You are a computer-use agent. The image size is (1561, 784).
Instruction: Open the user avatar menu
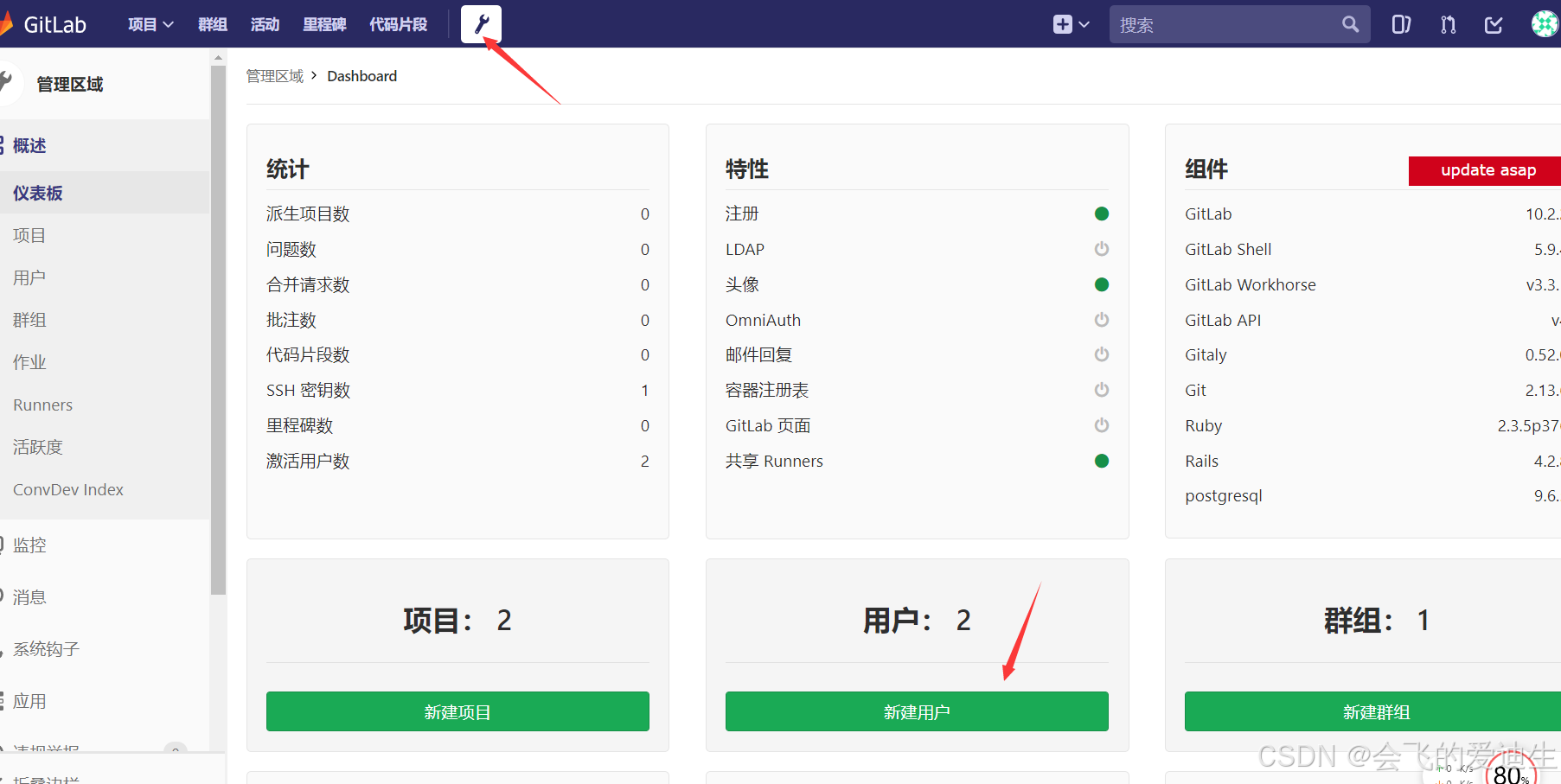[x=1545, y=24]
